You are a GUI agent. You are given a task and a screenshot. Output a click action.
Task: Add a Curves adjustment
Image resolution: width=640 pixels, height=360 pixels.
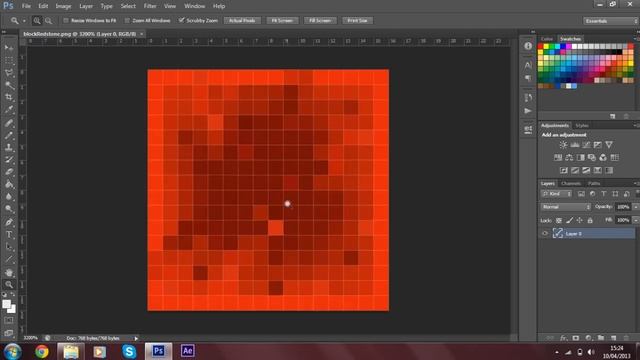pyautogui.click(x=586, y=145)
